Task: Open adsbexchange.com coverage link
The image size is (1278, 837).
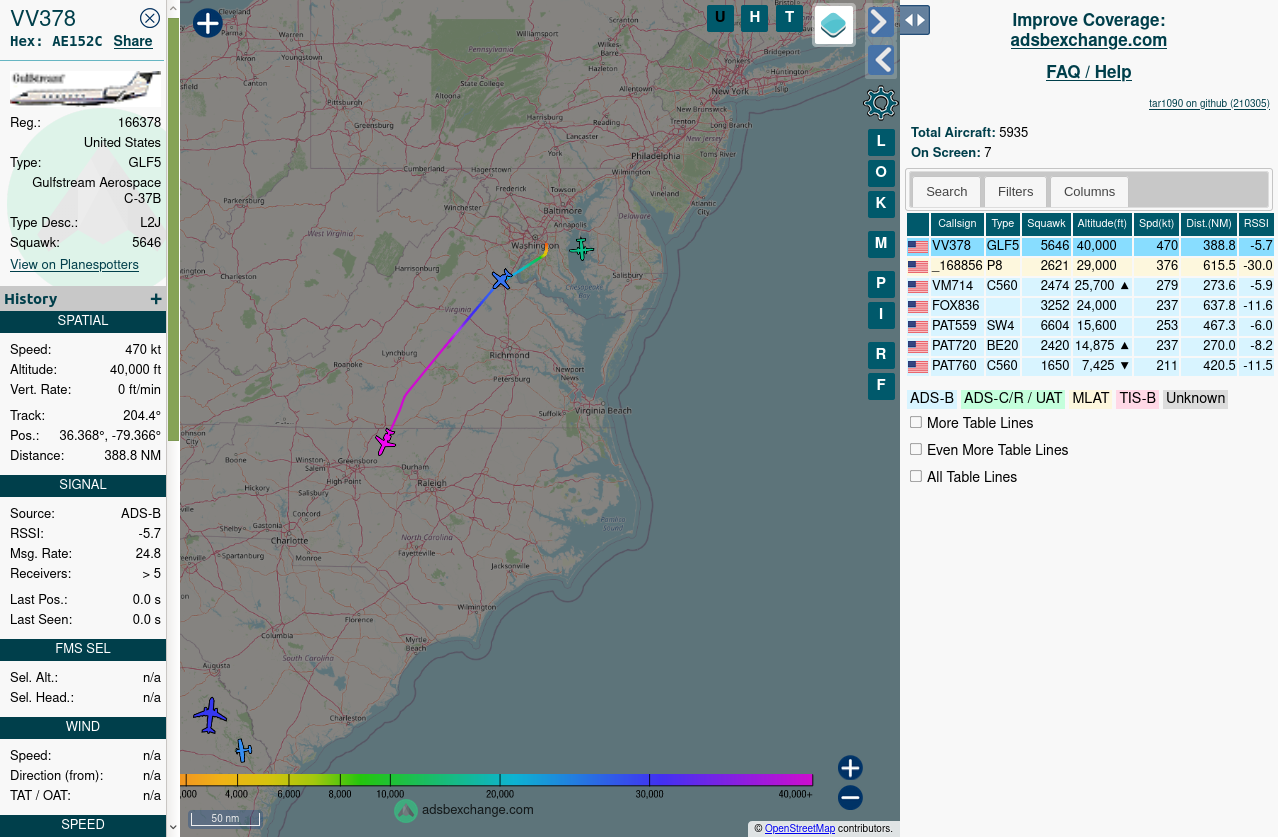Action: [1088, 41]
